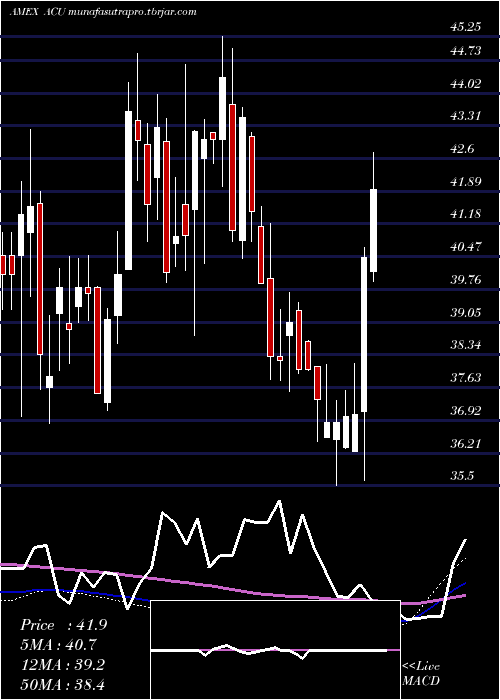Click the 5MA : 40.7 readout
Screen dimensions: 500x700
point(58,645)
